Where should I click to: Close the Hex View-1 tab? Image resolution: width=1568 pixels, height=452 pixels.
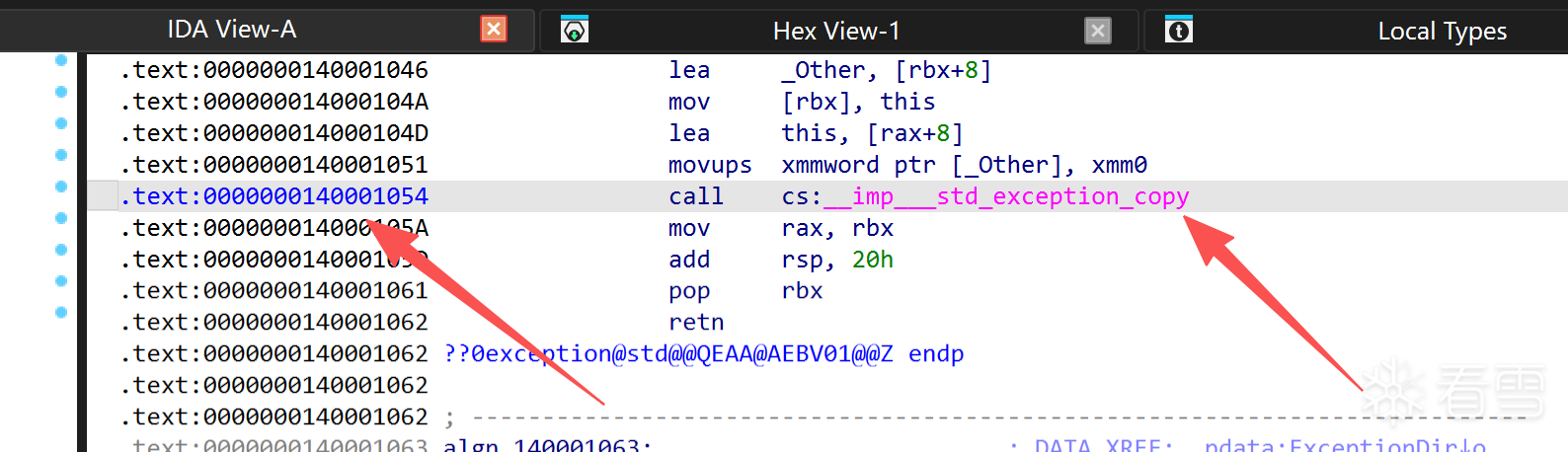point(1097,31)
